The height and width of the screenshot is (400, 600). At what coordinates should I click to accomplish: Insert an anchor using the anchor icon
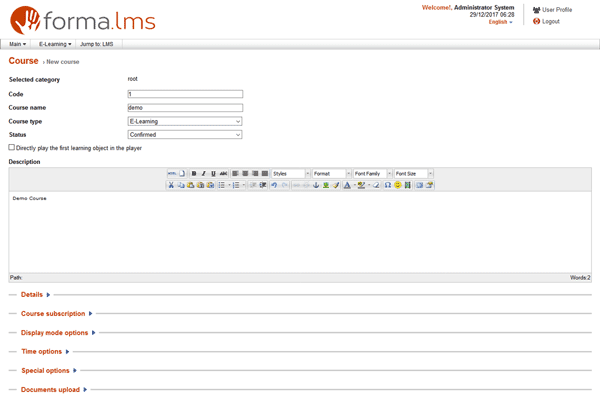point(316,185)
